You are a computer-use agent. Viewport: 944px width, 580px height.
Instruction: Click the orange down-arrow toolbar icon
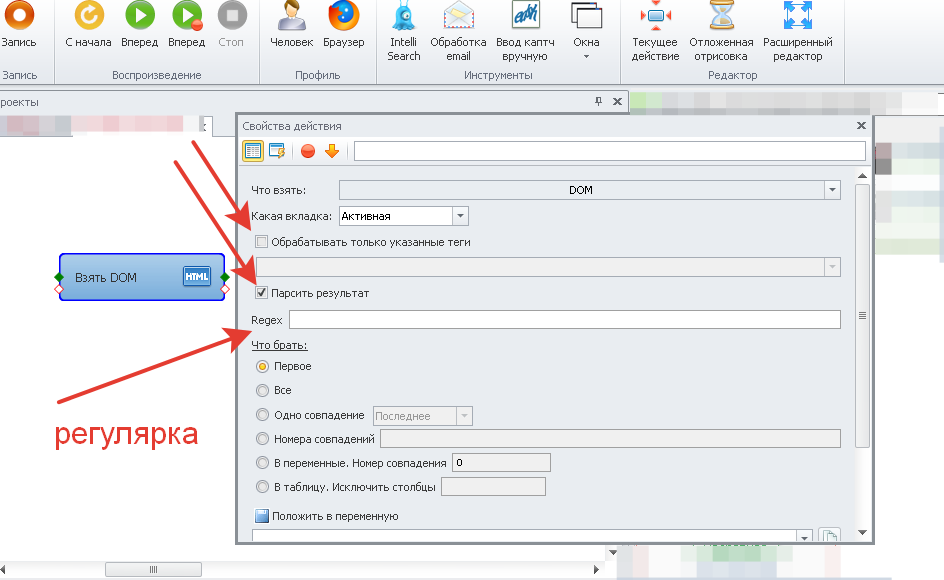click(x=332, y=151)
